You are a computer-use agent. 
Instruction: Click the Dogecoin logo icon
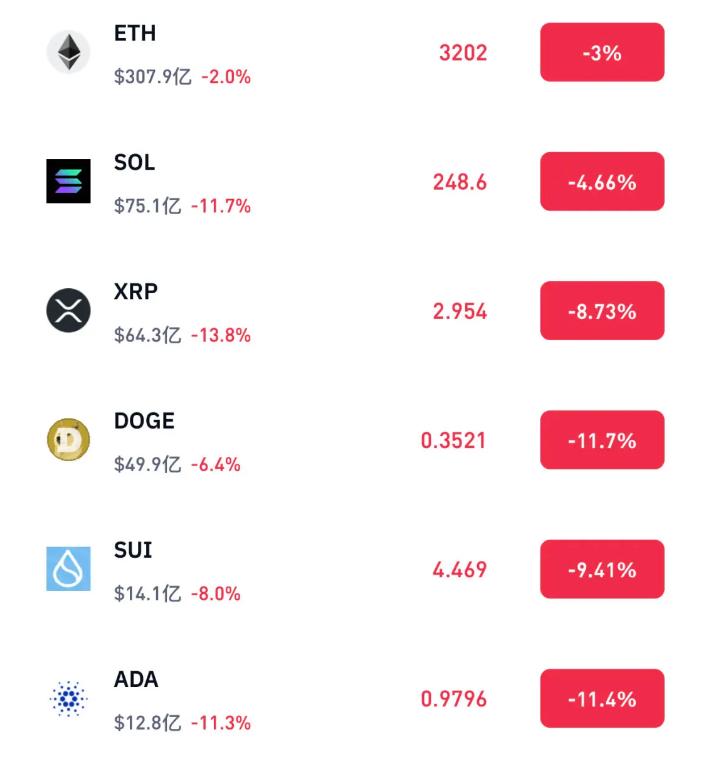point(68,440)
